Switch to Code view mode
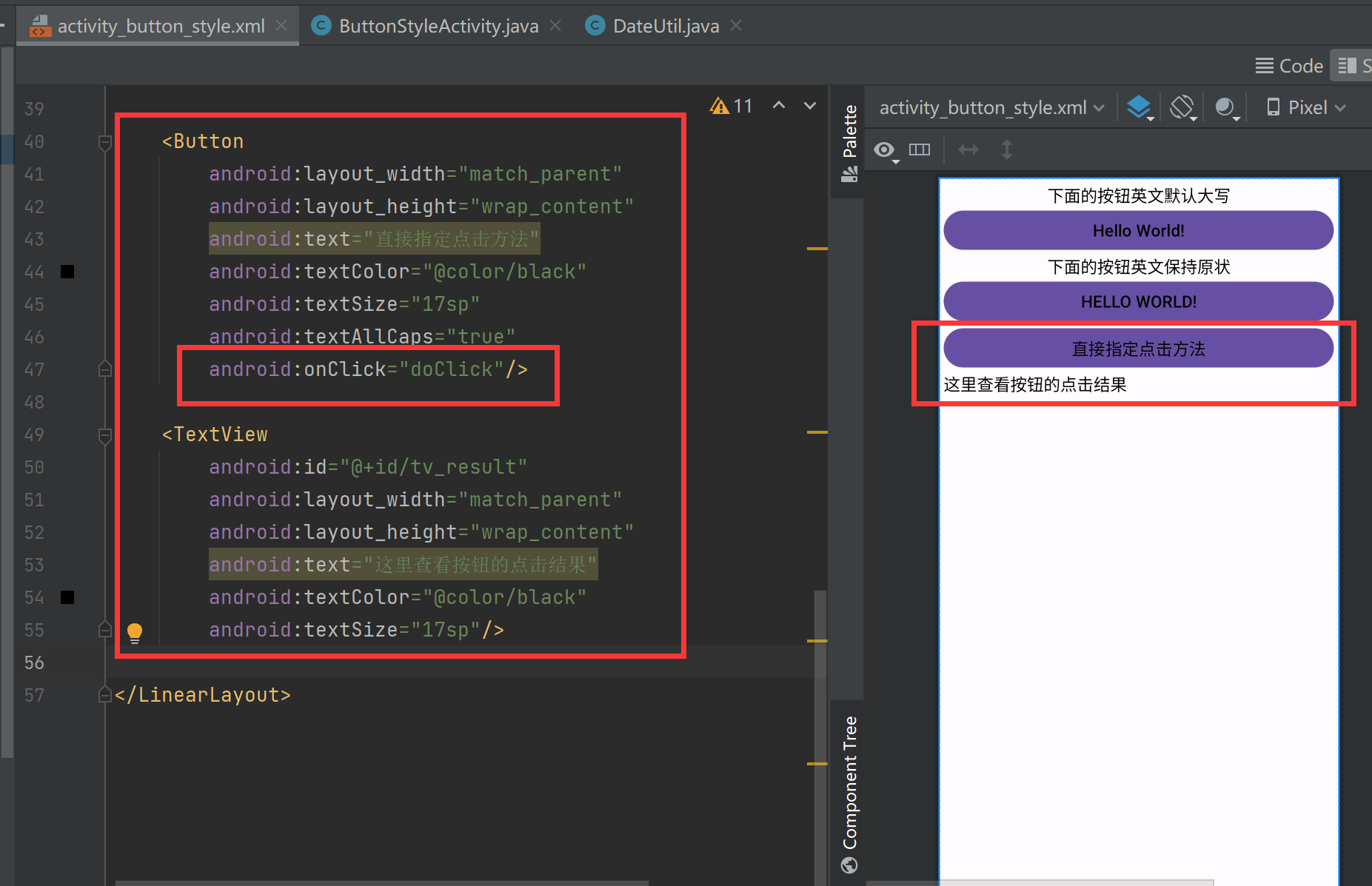 tap(1289, 66)
